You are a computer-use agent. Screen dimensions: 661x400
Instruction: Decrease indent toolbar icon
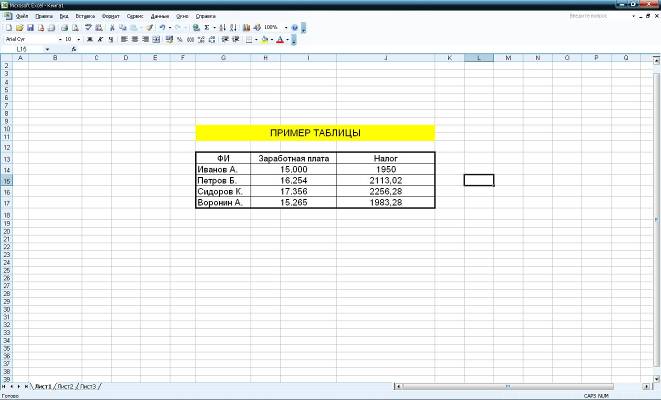pos(225,40)
